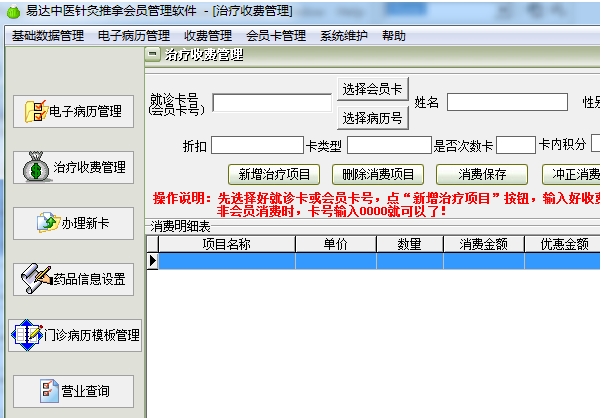
Task: Click the money bag icon on 治疗收费管理
Action: click(x=36, y=167)
